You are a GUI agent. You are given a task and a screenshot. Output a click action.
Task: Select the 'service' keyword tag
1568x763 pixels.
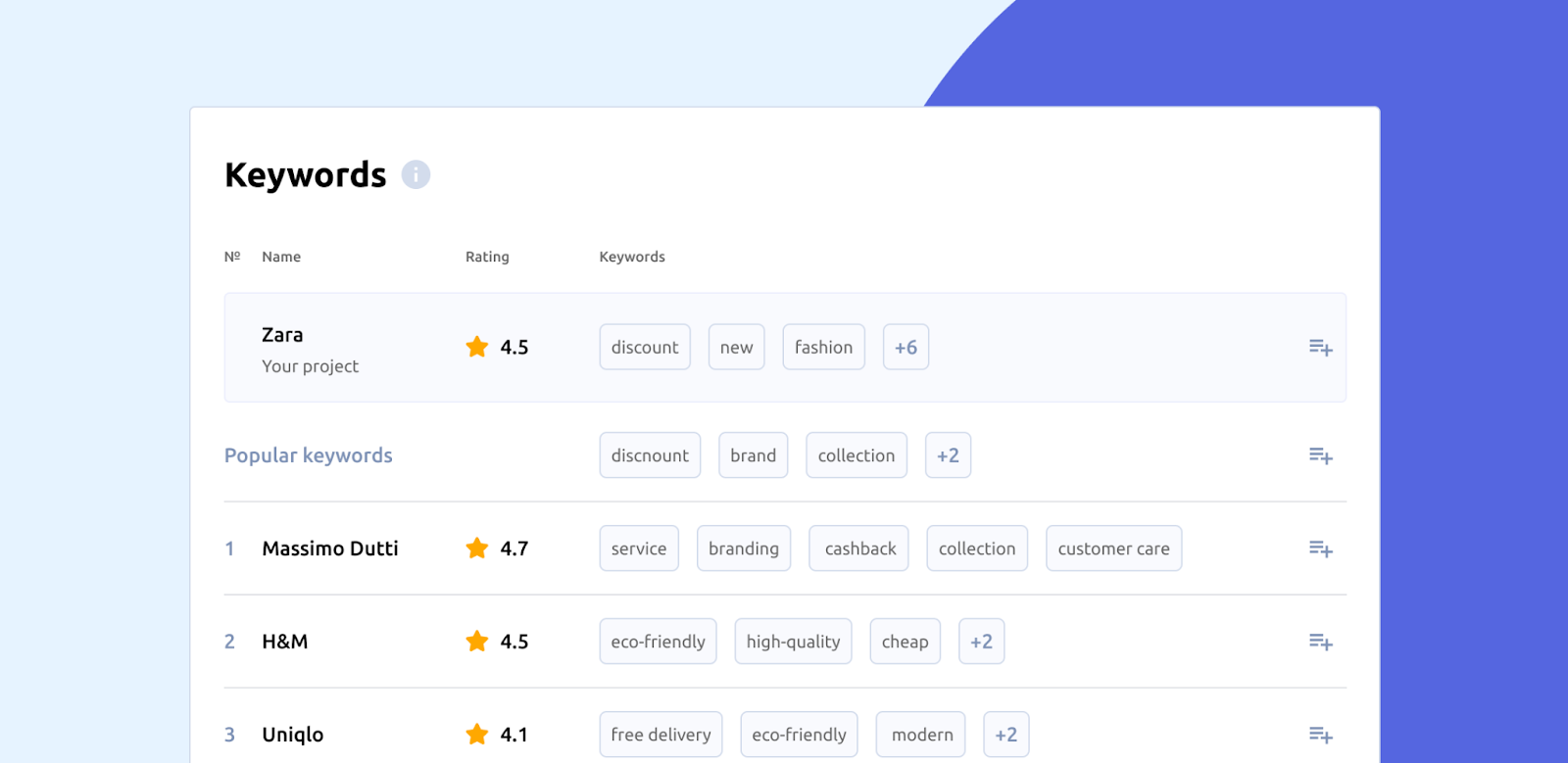pos(639,548)
